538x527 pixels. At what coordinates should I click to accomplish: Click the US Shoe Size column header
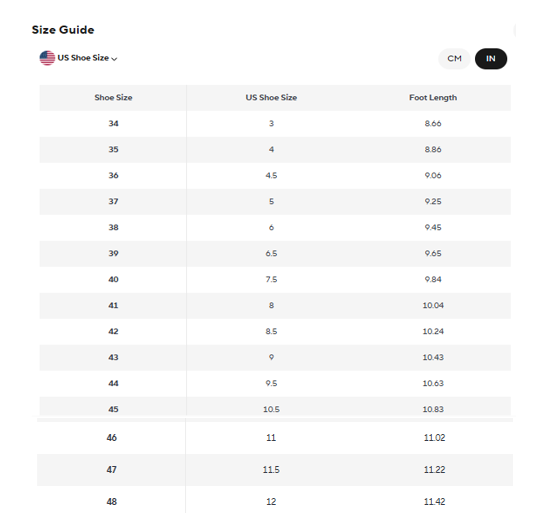271,98
